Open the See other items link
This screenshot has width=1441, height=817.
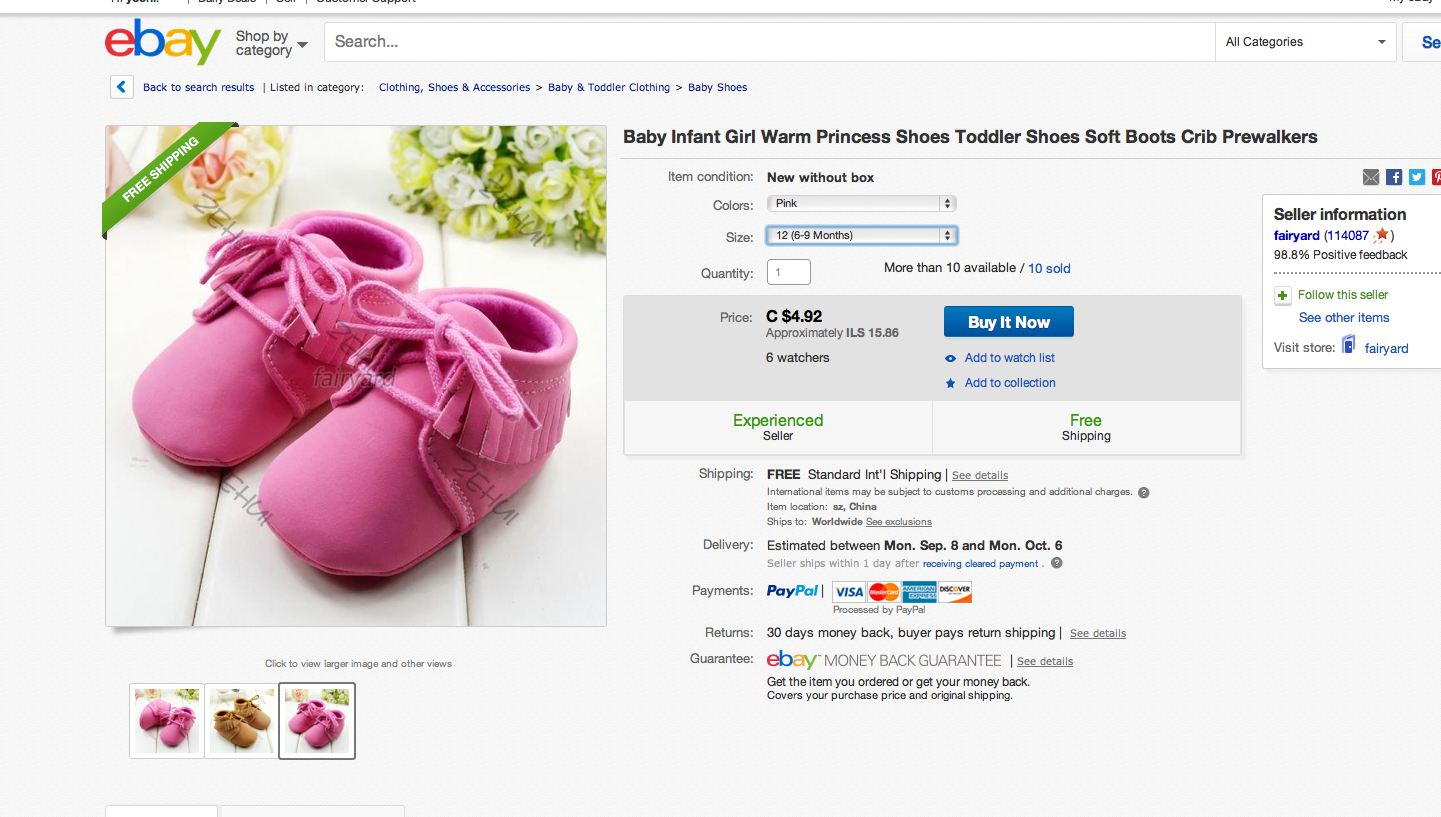tap(1343, 318)
